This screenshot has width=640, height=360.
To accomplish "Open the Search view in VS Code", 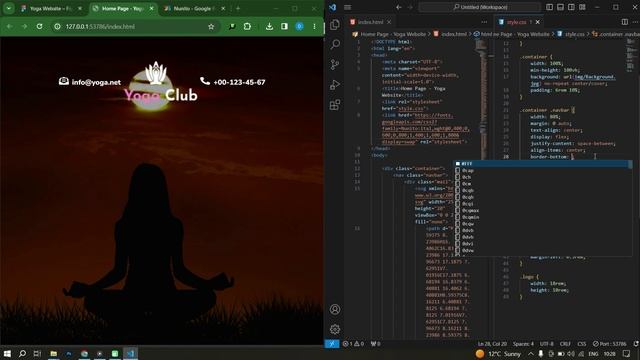I will pos(335,44).
